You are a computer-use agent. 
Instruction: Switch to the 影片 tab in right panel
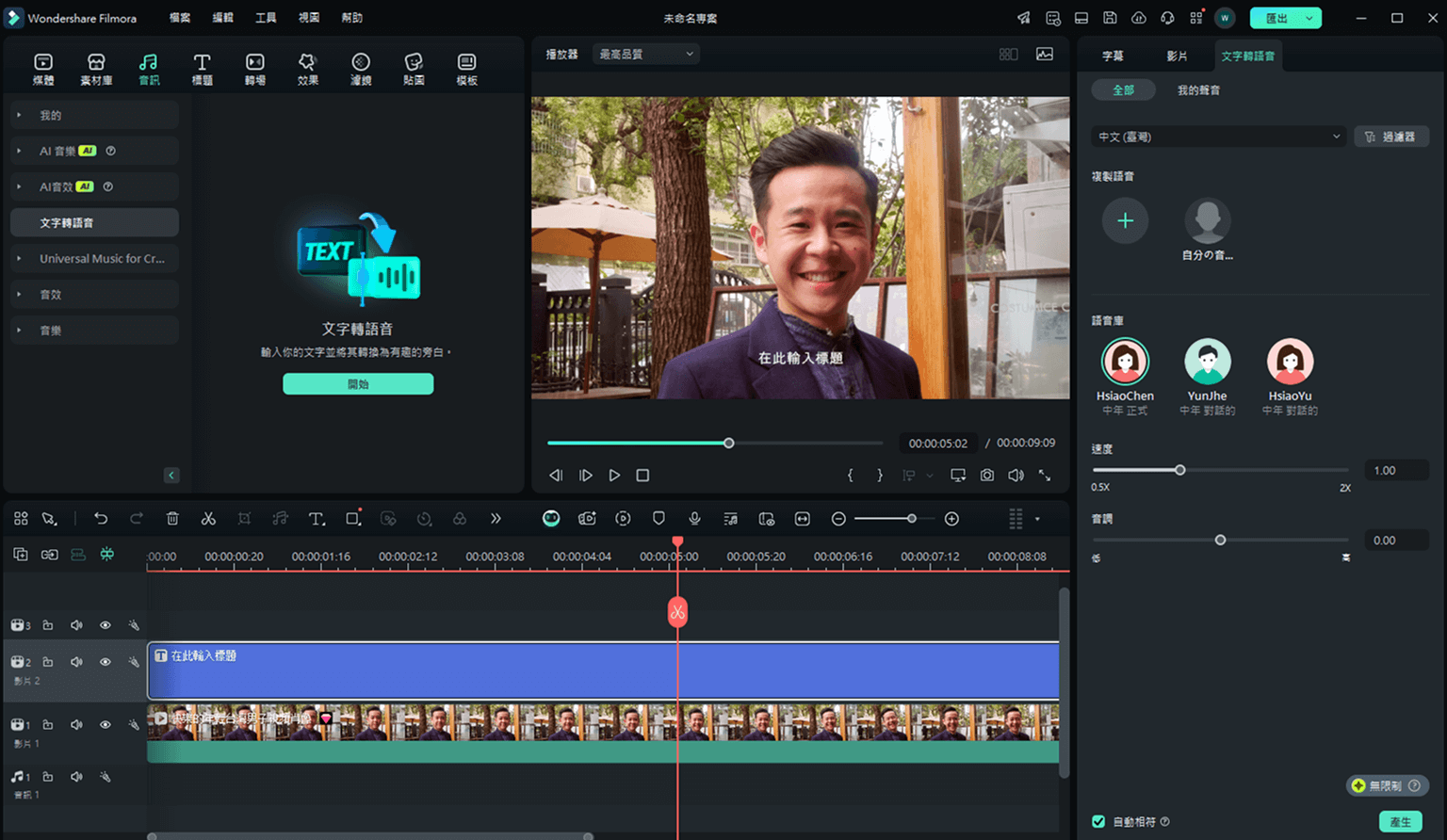click(x=1177, y=57)
